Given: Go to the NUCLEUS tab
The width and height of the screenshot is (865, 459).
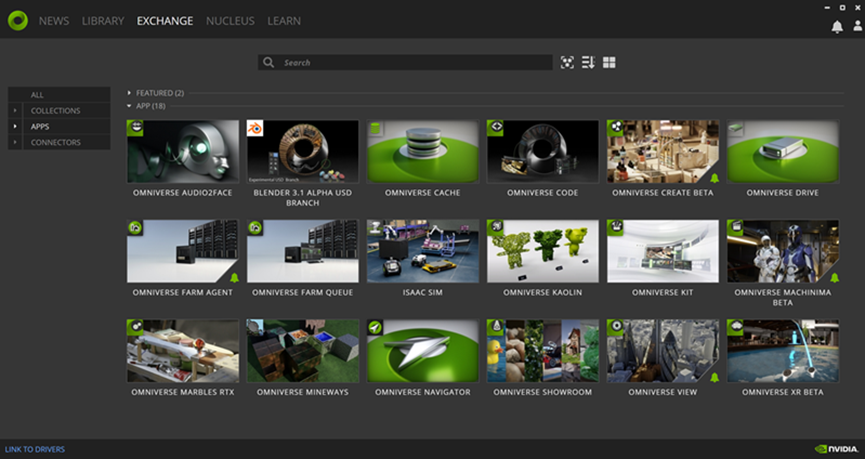Looking at the screenshot, I should (230, 21).
